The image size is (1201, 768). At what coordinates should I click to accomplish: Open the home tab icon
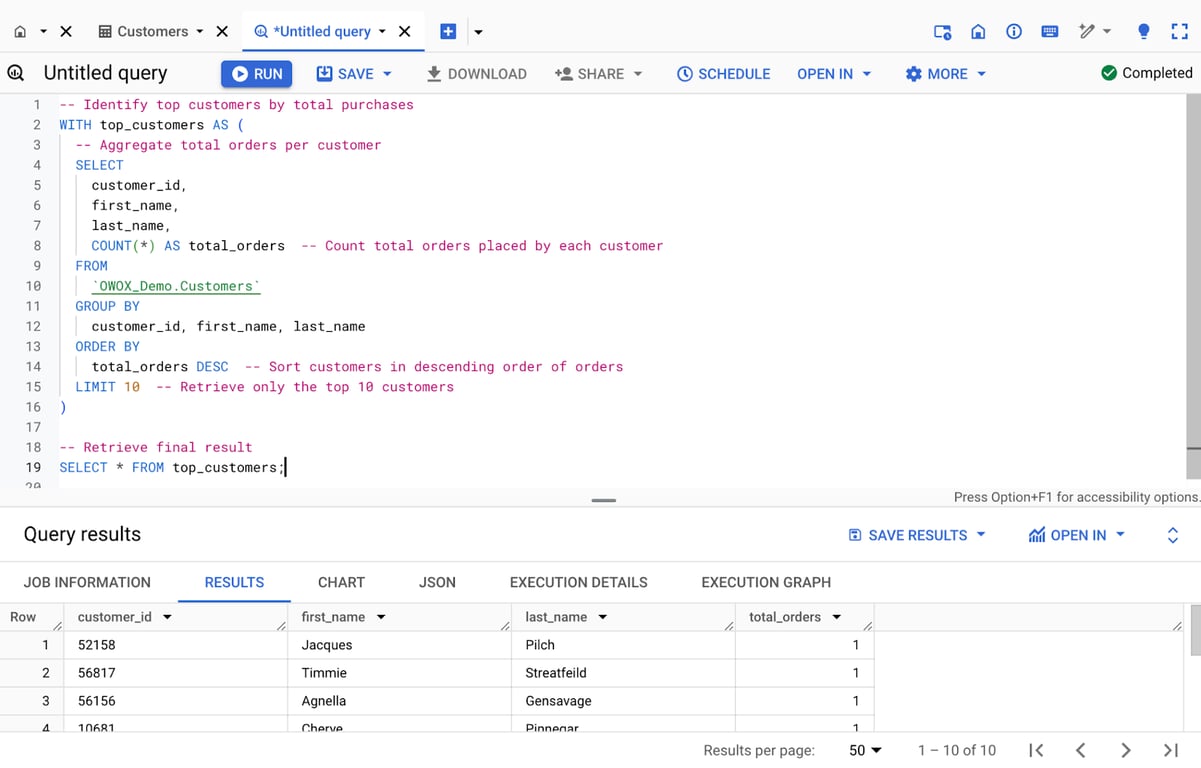click(x=20, y=31)
